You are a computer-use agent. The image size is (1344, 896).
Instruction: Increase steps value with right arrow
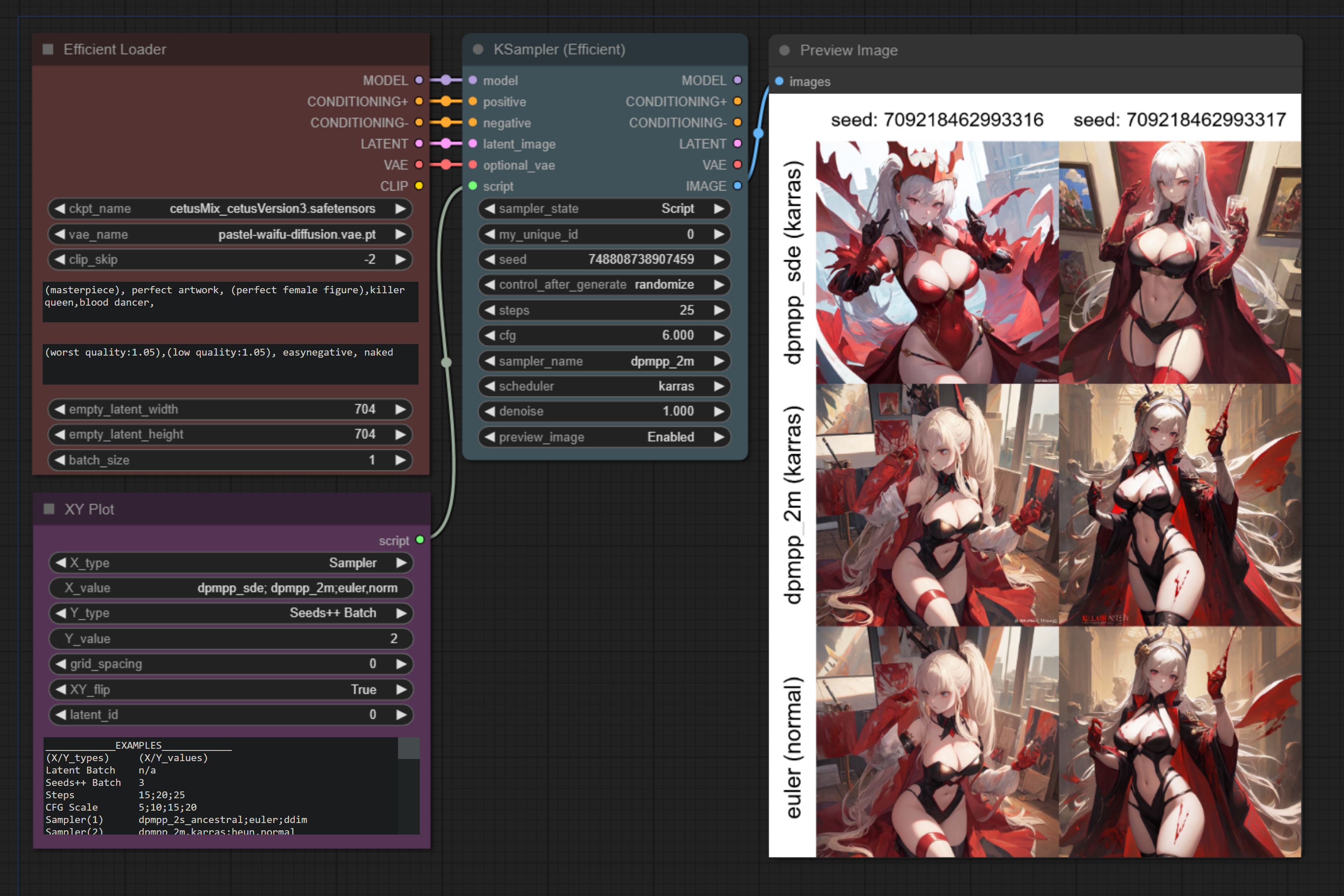point(719,310)
